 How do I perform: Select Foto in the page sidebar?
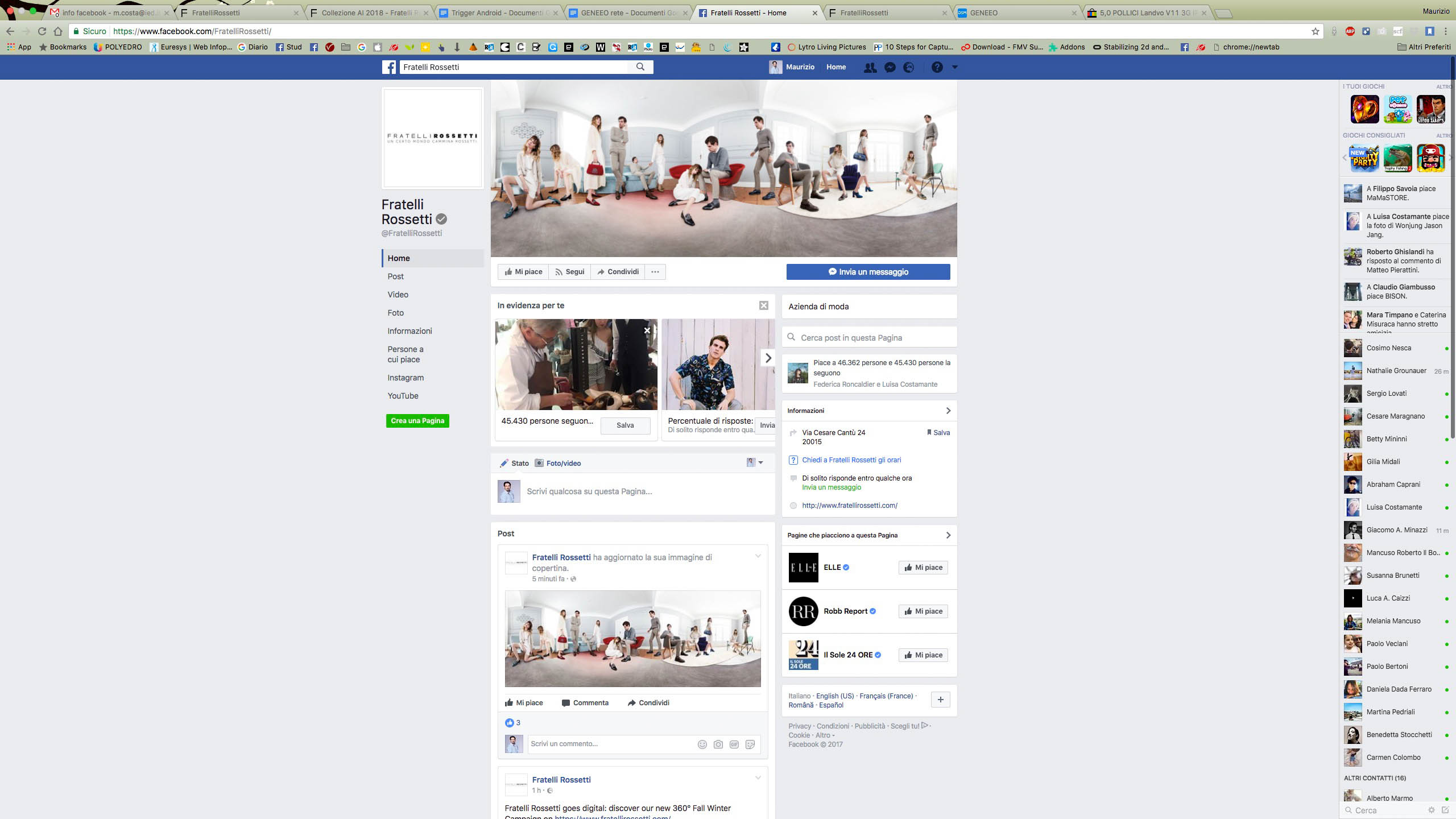[x=396, y=313]
